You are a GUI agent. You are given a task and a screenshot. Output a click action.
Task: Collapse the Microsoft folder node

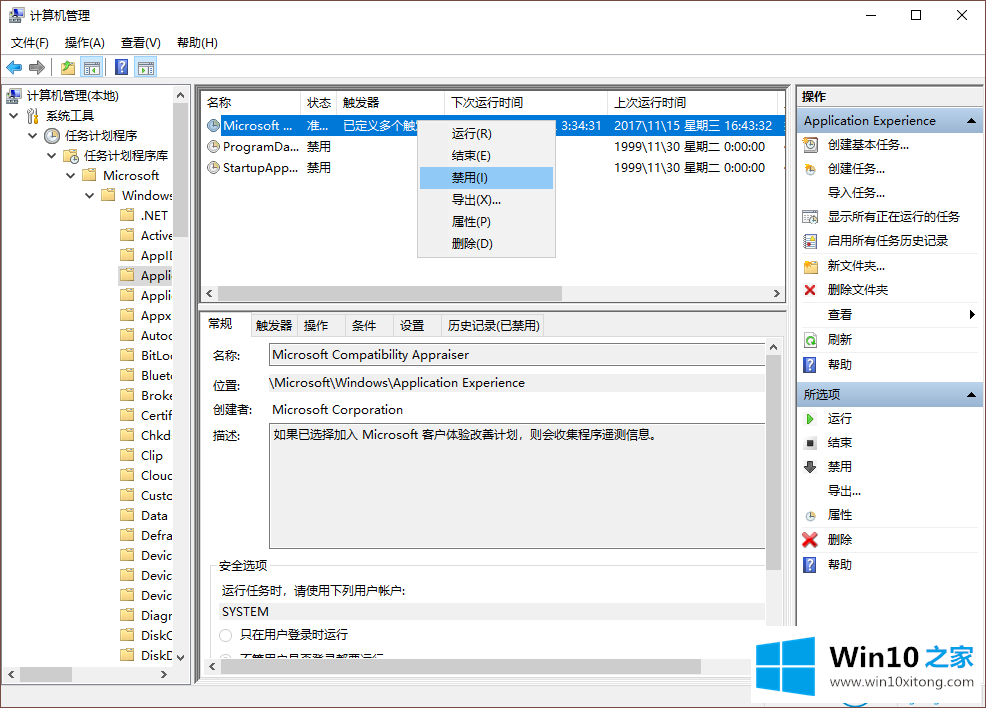coord(70,175)
